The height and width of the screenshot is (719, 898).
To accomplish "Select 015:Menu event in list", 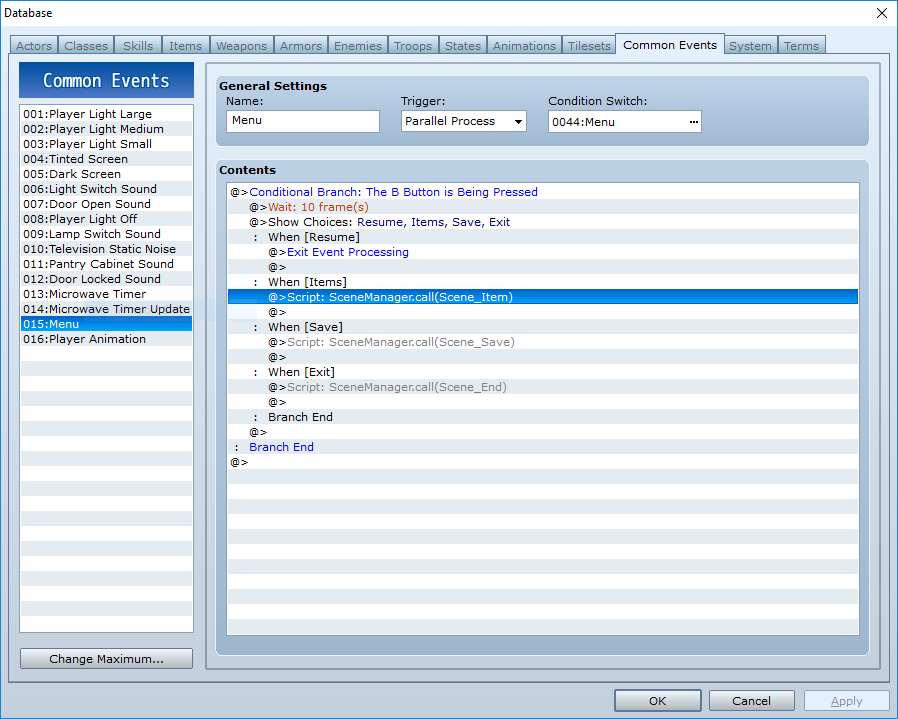I will tap(107, 324).
